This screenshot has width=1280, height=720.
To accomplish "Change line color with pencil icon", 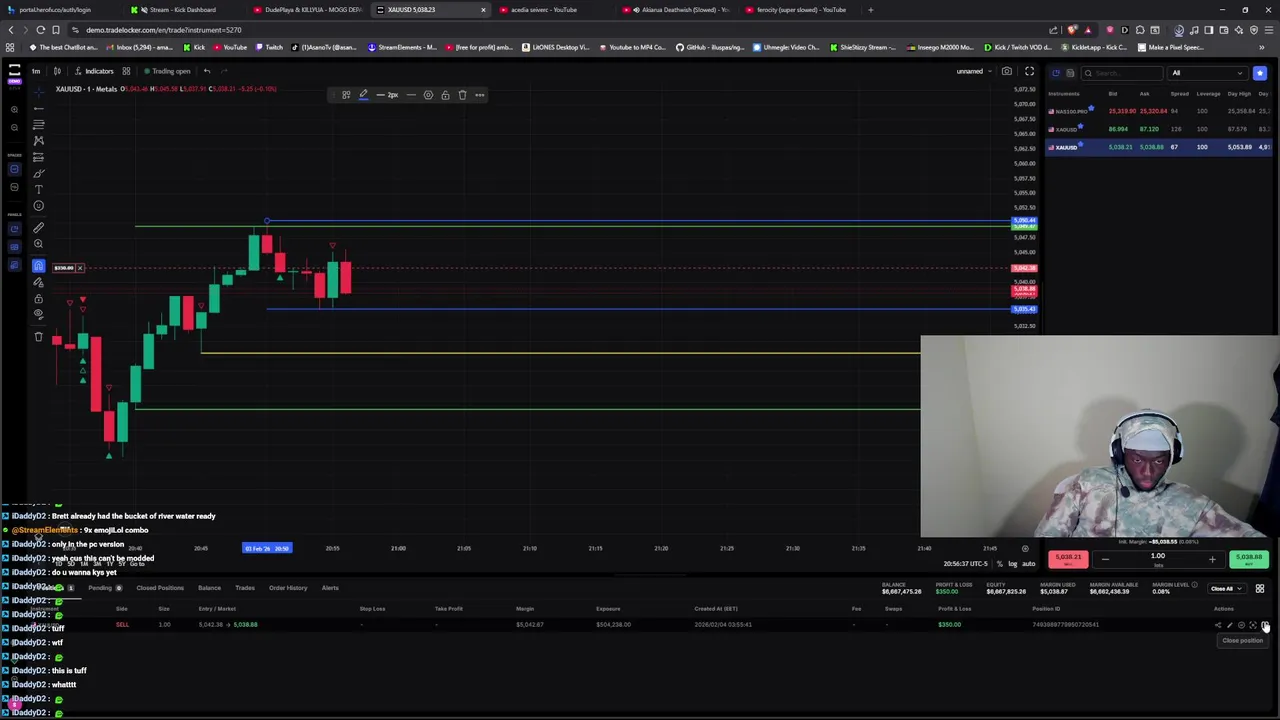I will click(363, 95).
